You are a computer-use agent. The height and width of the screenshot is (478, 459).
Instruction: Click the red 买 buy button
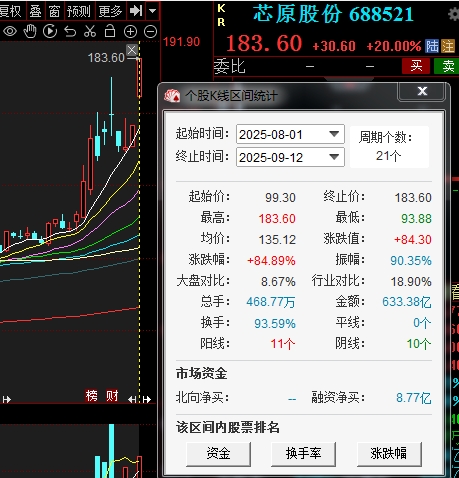(x=416, y=66)
